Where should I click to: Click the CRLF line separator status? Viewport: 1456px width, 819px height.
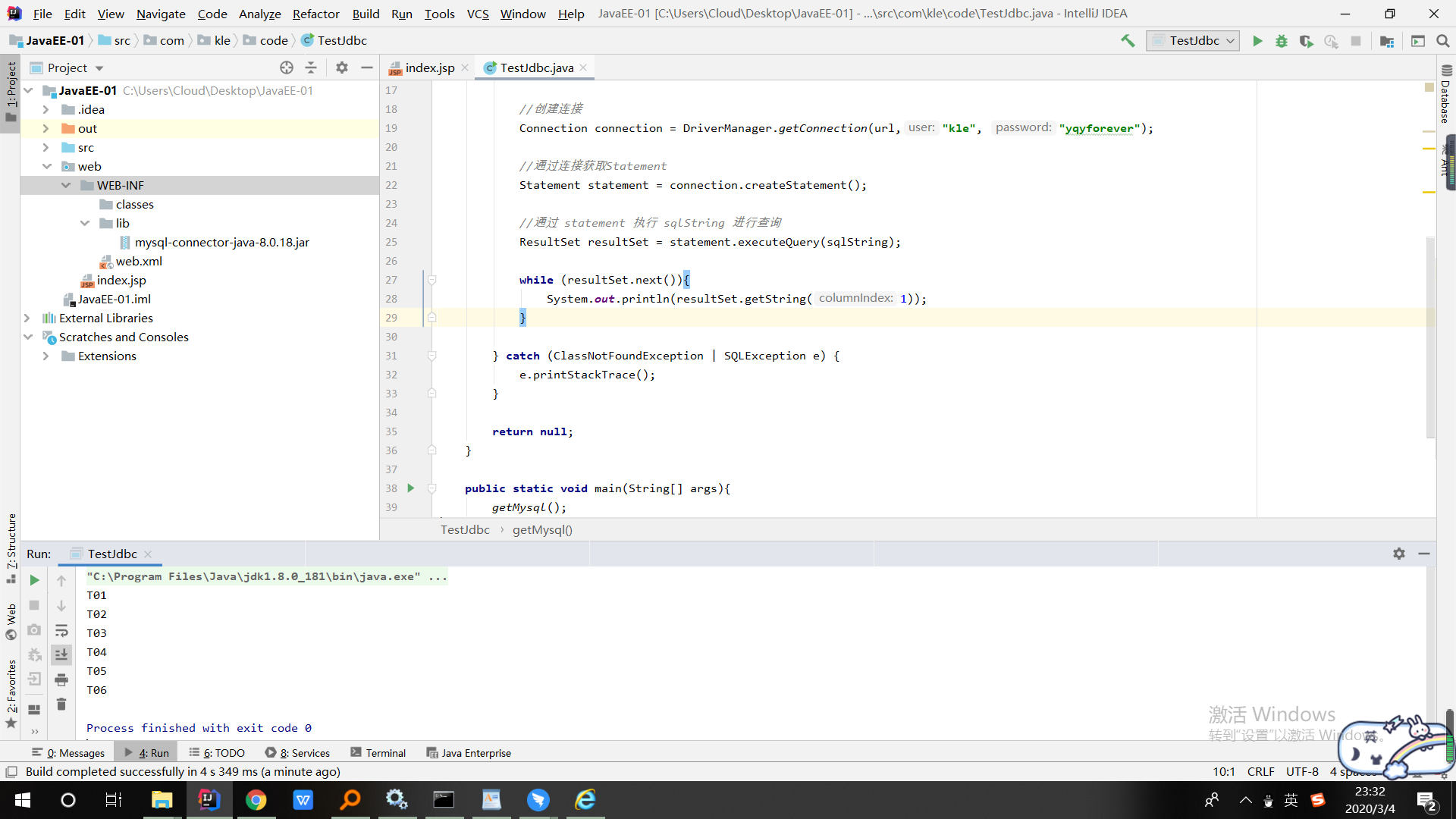pyautogui.click(x=1260, y=771)
